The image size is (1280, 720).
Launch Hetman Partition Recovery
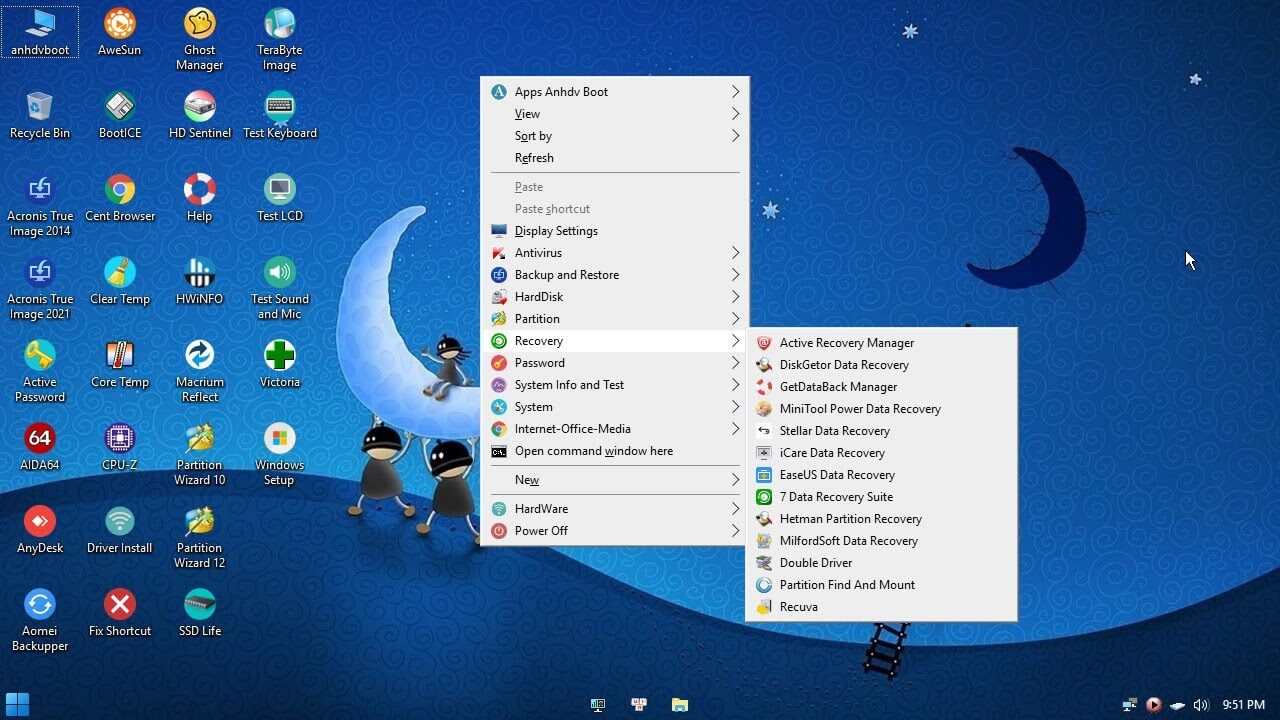[882, 519]
